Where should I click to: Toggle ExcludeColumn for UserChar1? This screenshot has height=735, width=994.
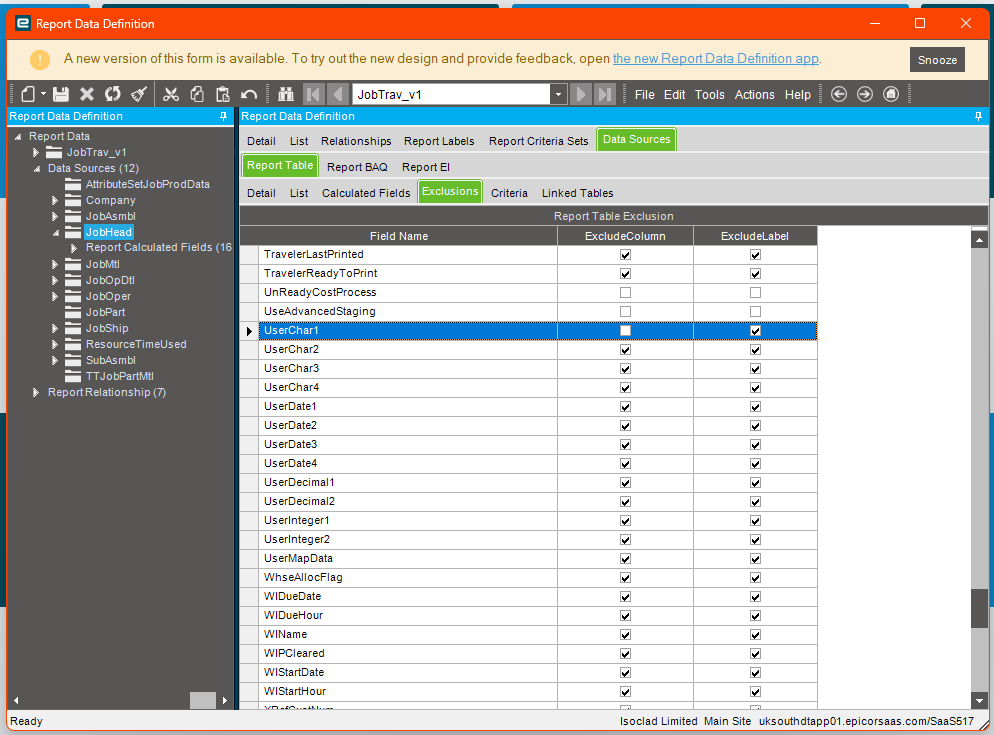click(x=625, y=330)
